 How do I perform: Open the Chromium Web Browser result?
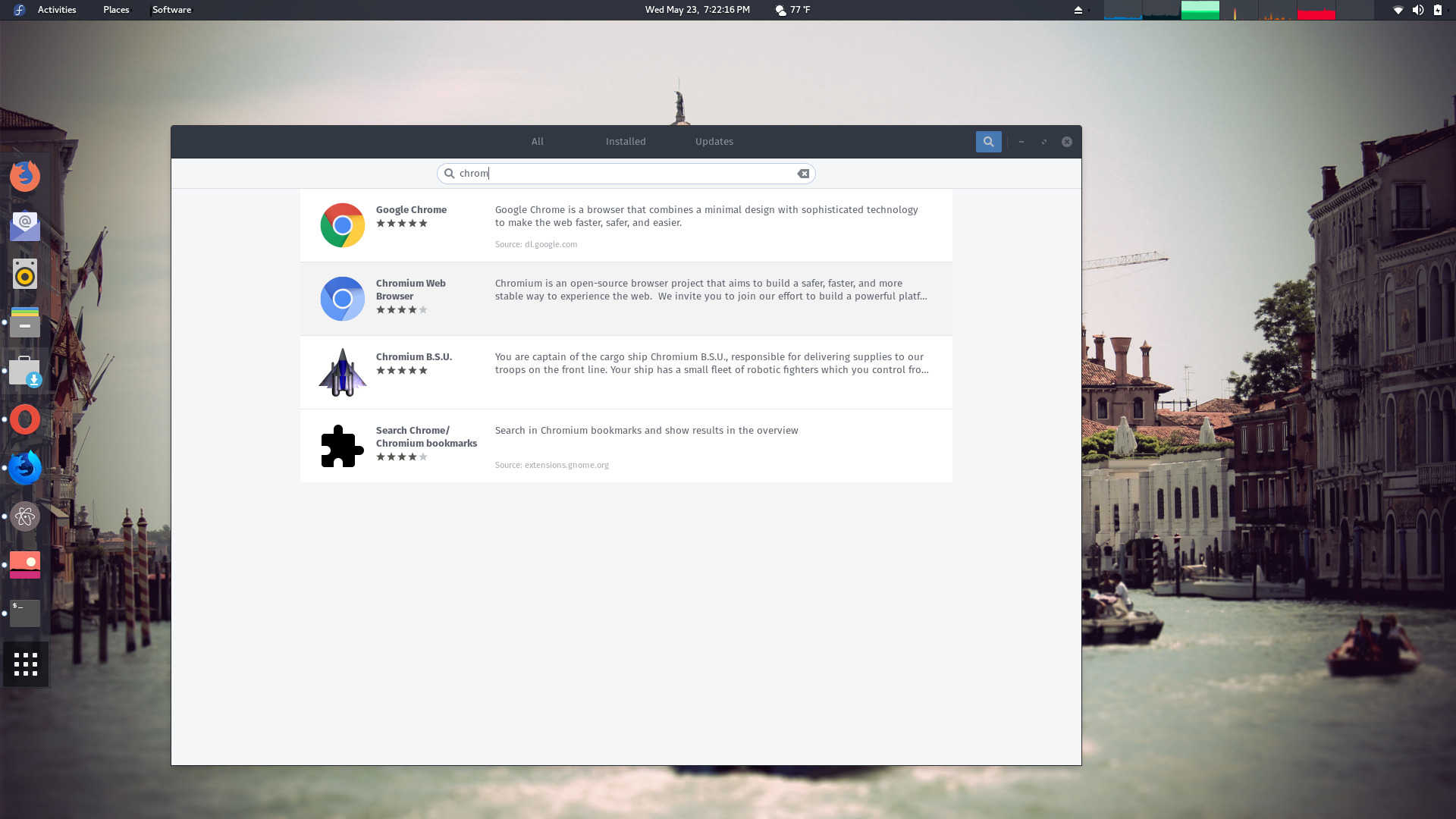pos(626,299)
